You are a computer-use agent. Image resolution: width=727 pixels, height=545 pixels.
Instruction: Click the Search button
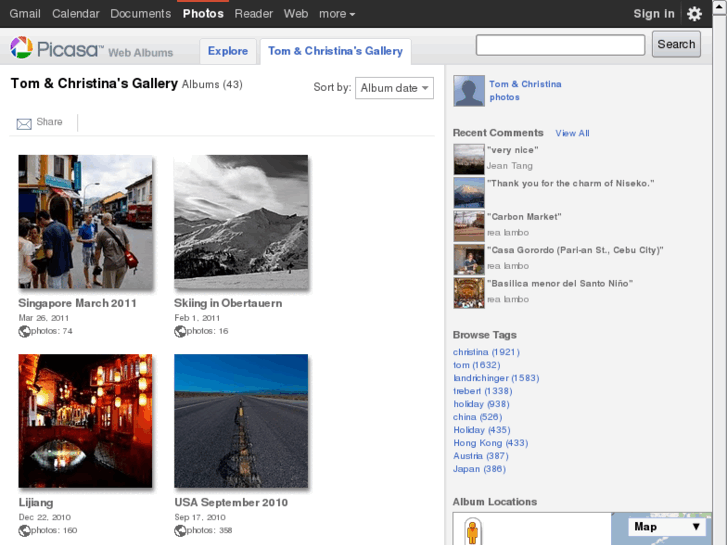pyautogui.click(x=676, y=45)
